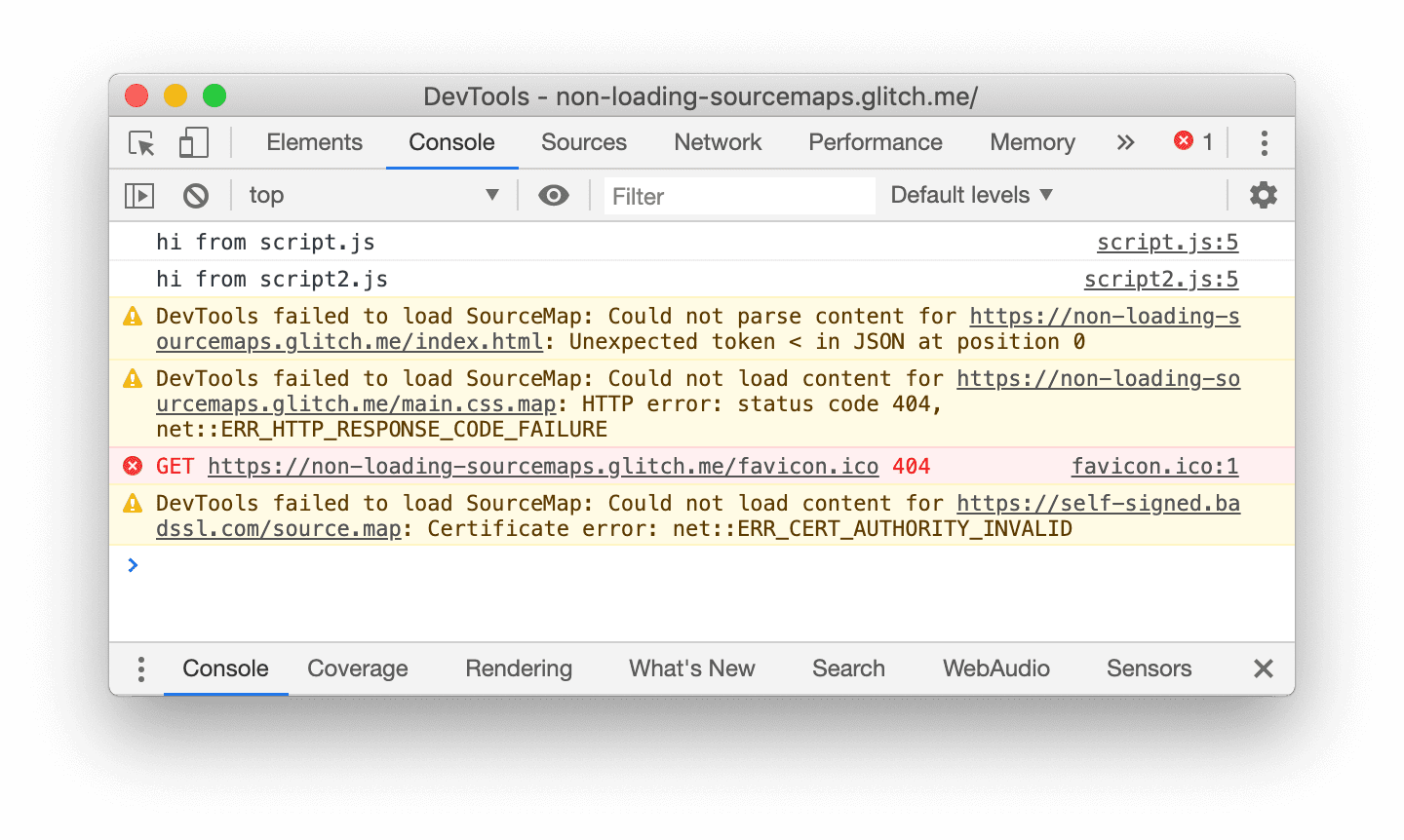Open the Coverage drawer tab
Screen dimensions: 1404x840
pos(358,668)
